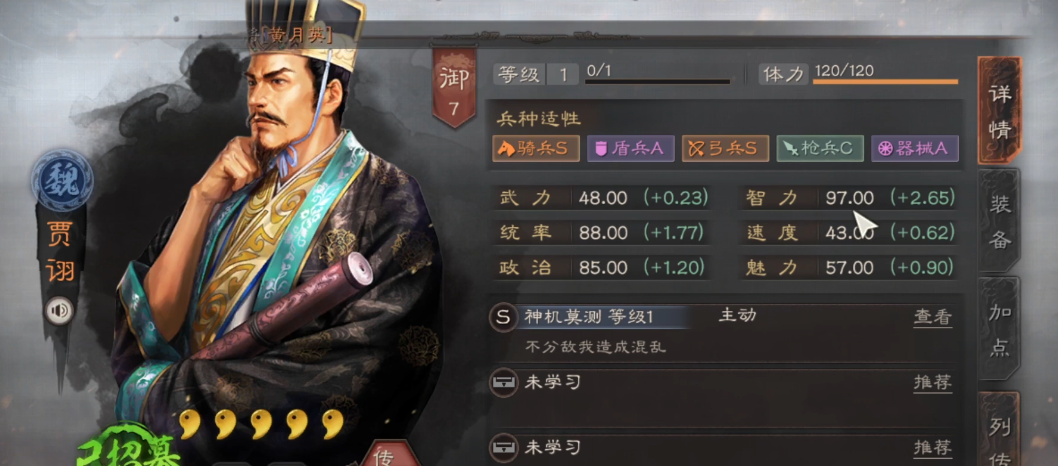Image resolution: width=1058 pixels, height=466 pixels.
Task: Open the 加点 tab
Action: pos(999,330)
